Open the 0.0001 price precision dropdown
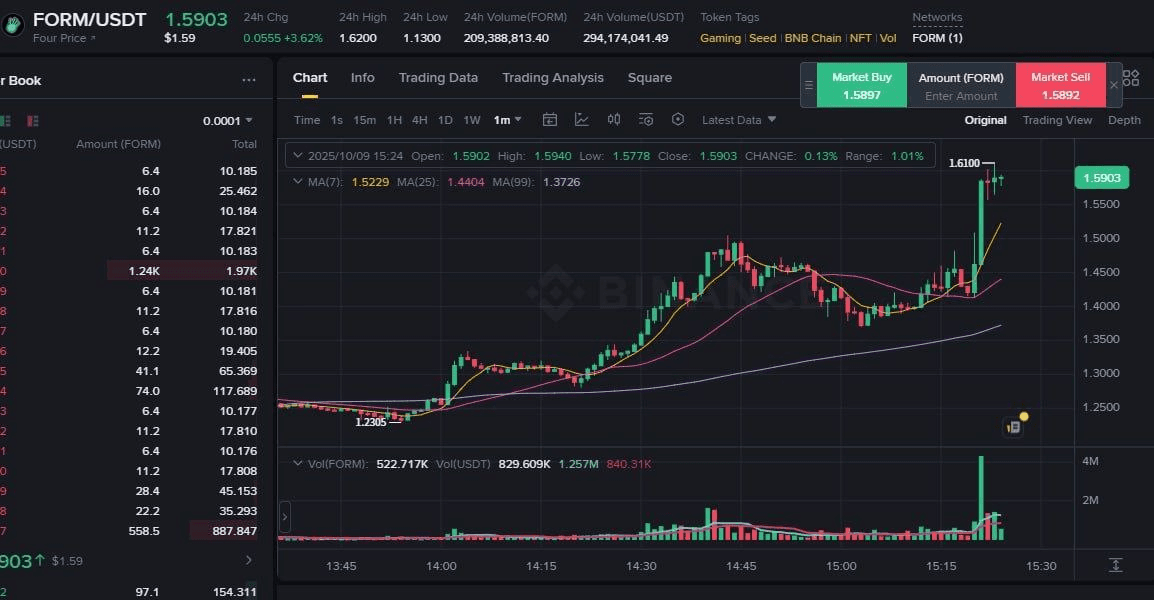Image resolution: width=1154 pixels, height=600 pixels. pyautogui.click(x=228, y=121)
